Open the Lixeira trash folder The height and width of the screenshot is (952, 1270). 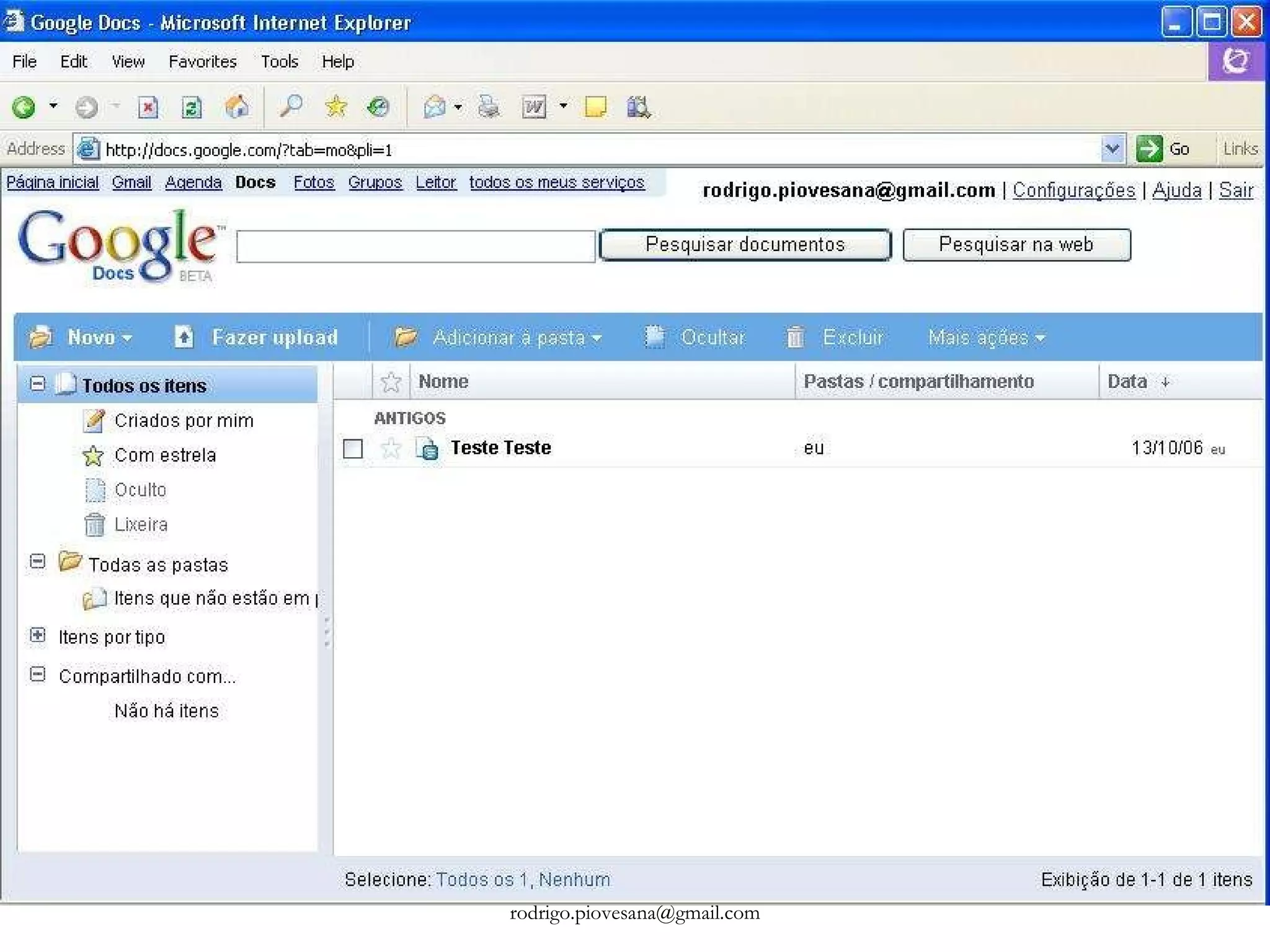click(x=141, y=524)
